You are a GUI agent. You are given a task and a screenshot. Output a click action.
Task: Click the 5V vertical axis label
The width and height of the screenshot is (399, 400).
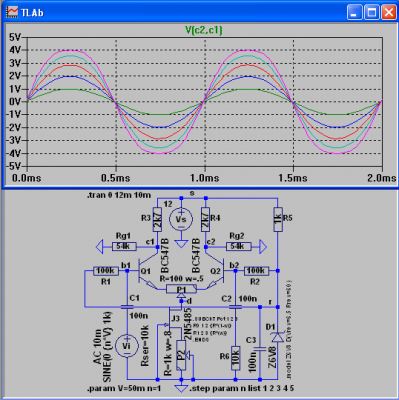[x=15, y=37]
